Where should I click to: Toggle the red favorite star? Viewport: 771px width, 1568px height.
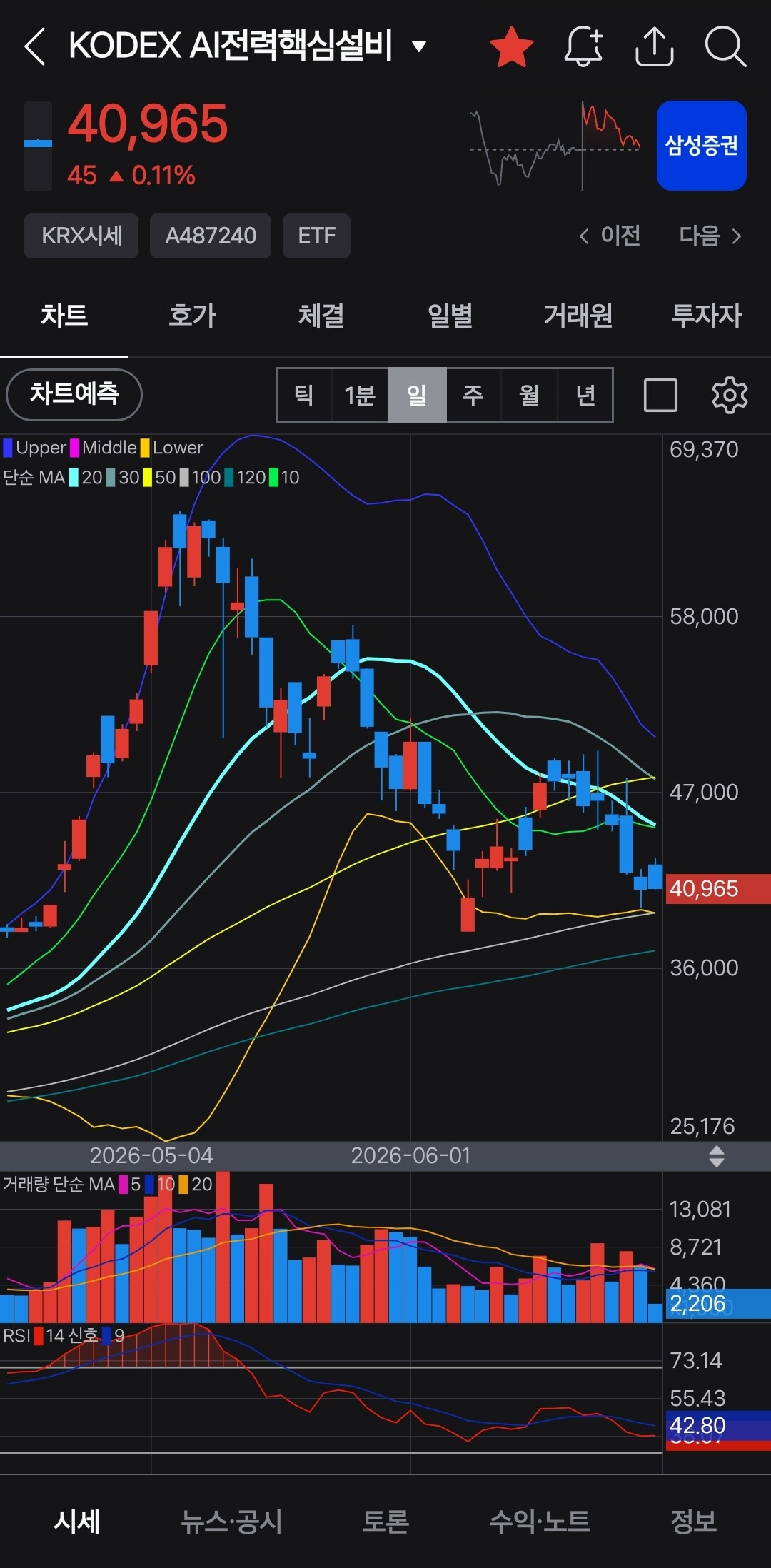tap(512, 46)
